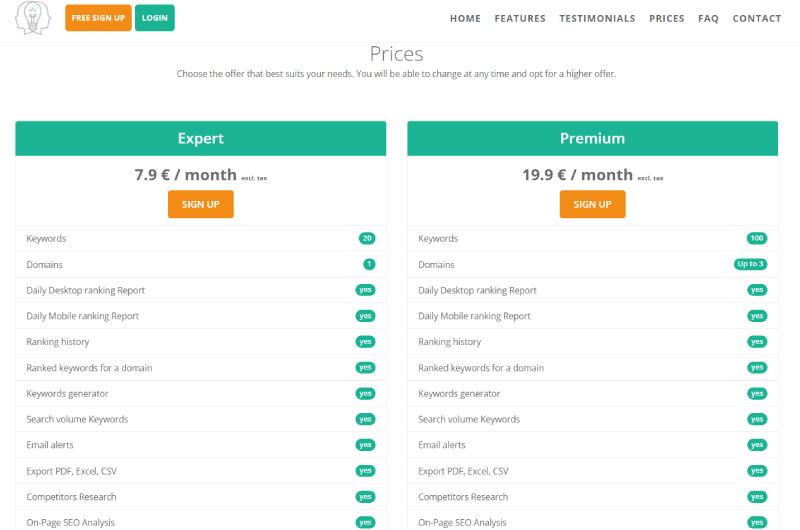The height and width of the screenshot is (530, 800).
Task: Click Expert Ranking history text
Action: coord(58,342)
